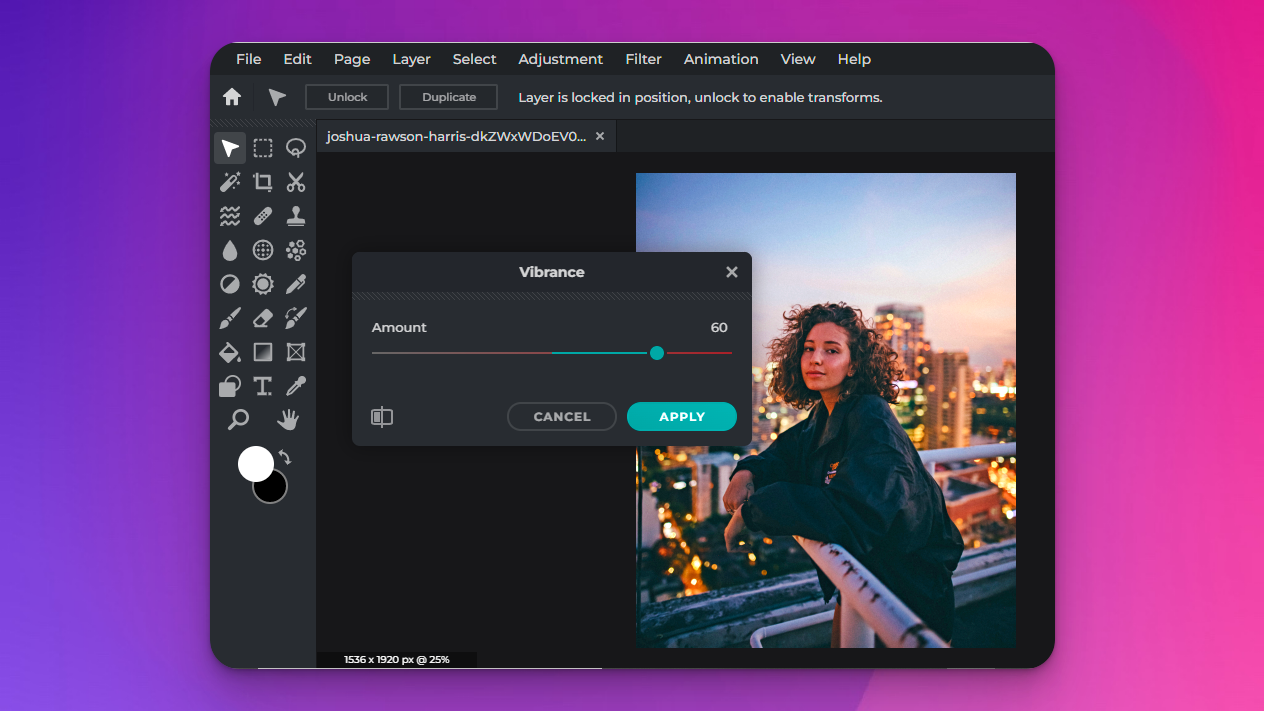
Task: Open the File menu
Action: click(x=248, y=59)
